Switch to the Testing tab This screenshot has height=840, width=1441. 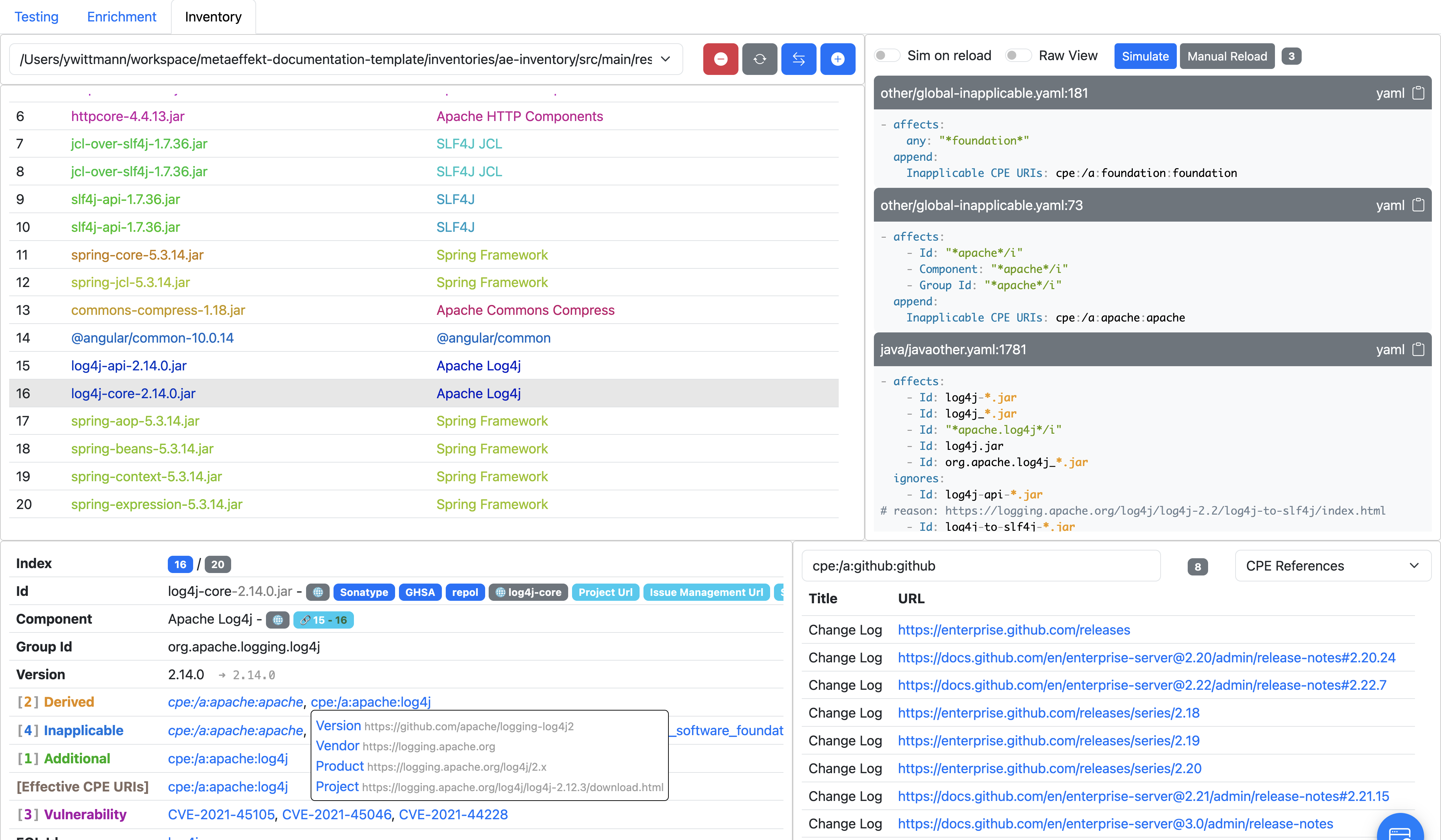point(37,17)
